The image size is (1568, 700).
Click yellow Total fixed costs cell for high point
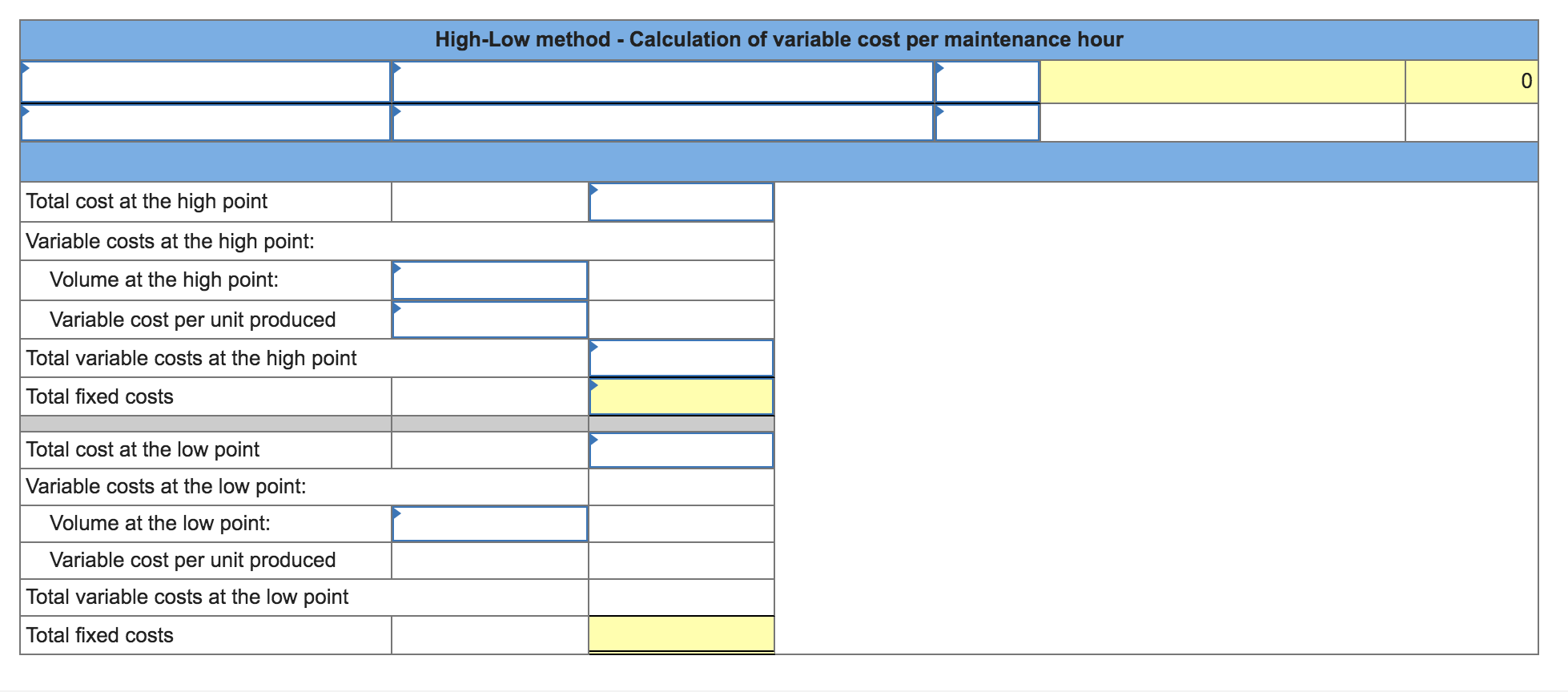[x=681, y=396]
